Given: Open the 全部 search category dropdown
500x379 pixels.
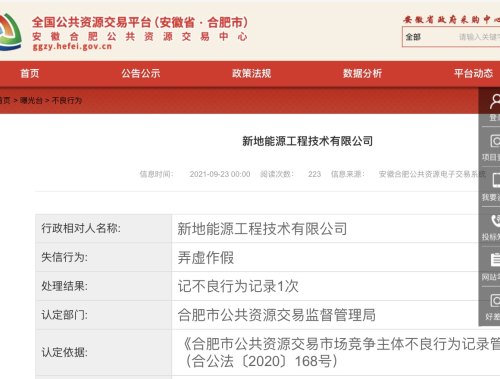Looking at the screenshot, I should (413, 37).
